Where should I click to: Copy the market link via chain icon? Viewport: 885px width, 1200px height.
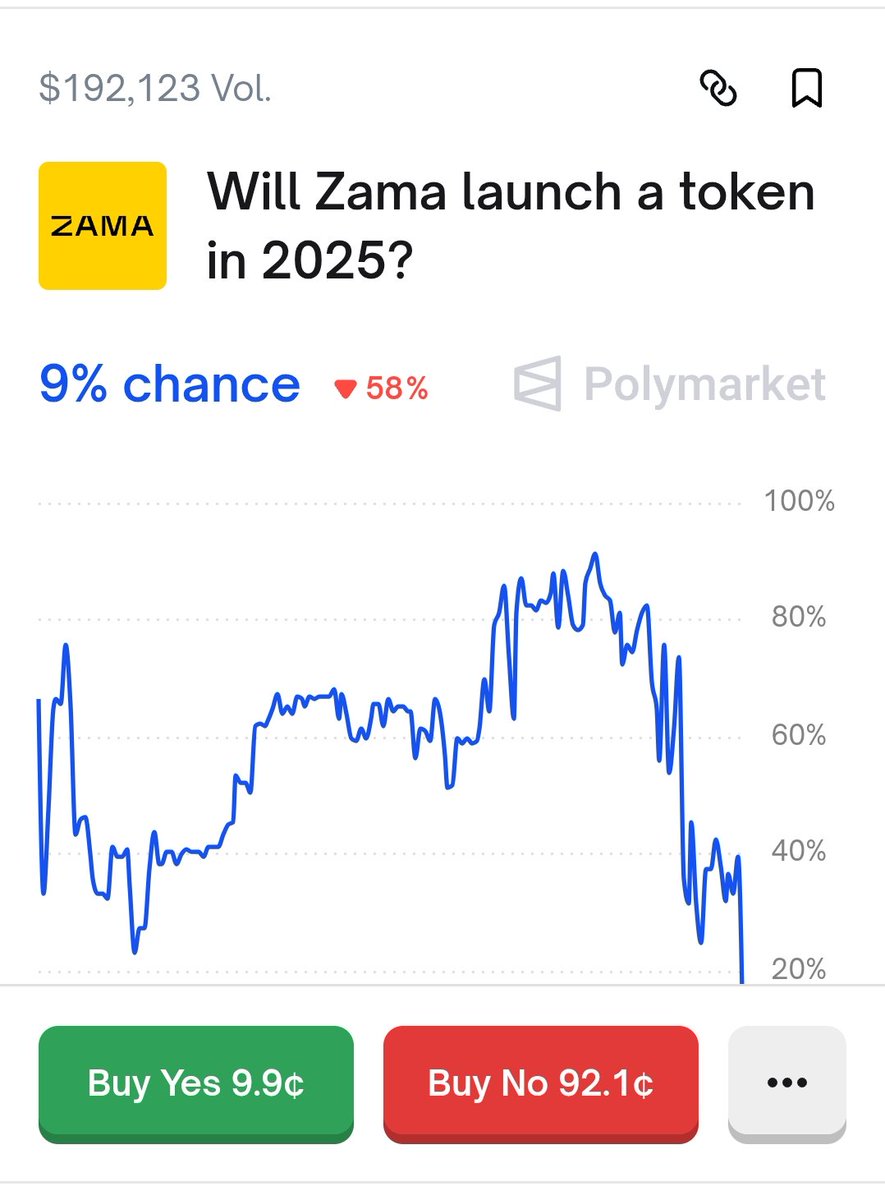pos(717,89)
